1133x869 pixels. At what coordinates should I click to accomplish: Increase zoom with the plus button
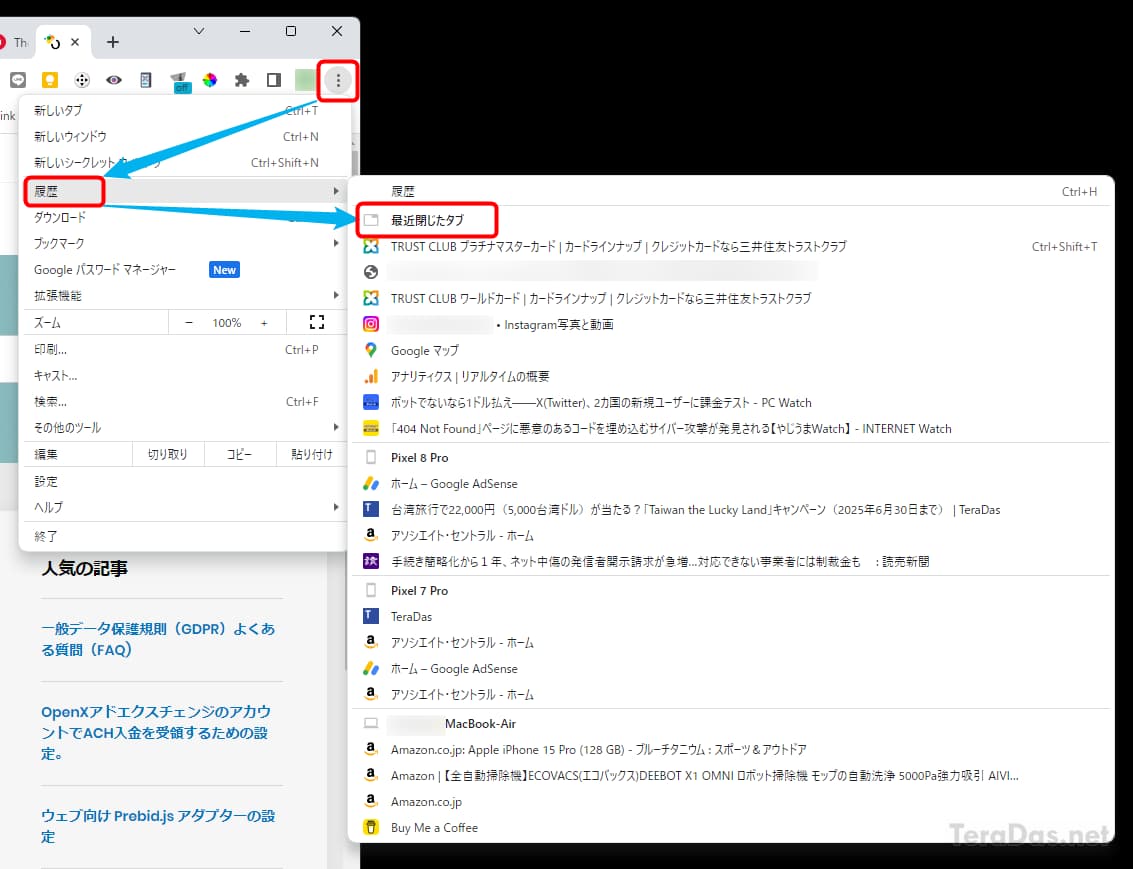264,323
